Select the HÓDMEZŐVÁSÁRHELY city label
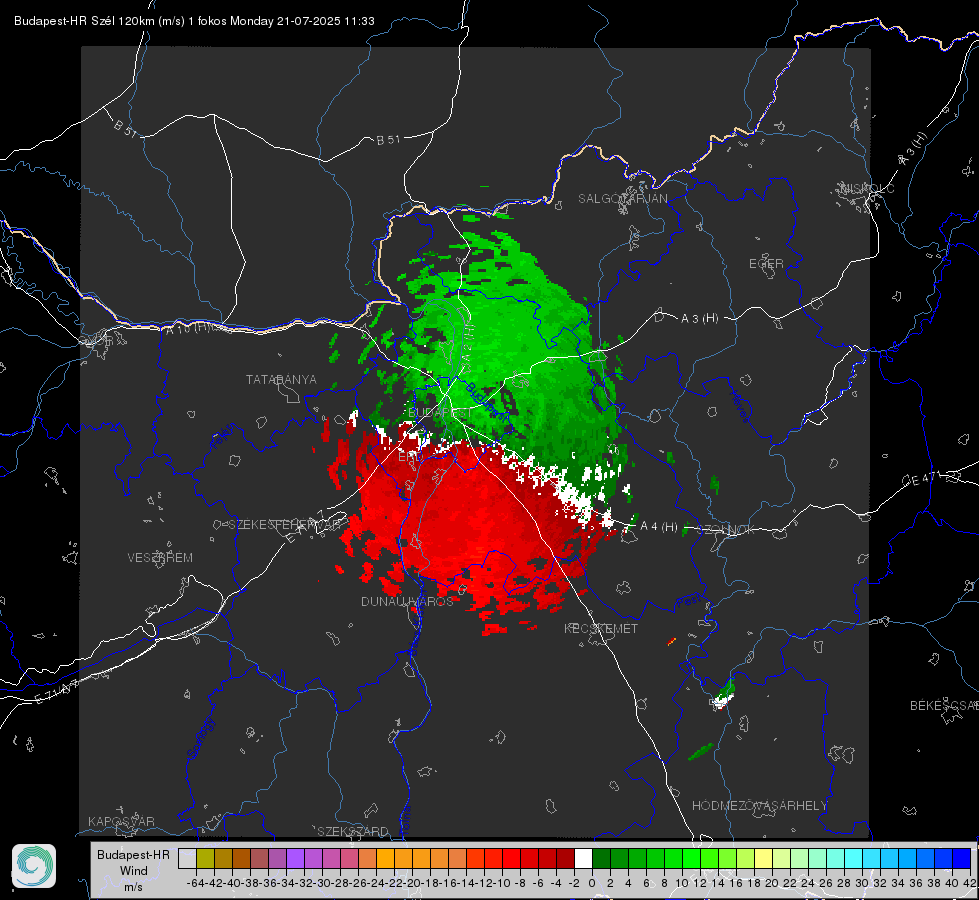 (x=759, y=806)
